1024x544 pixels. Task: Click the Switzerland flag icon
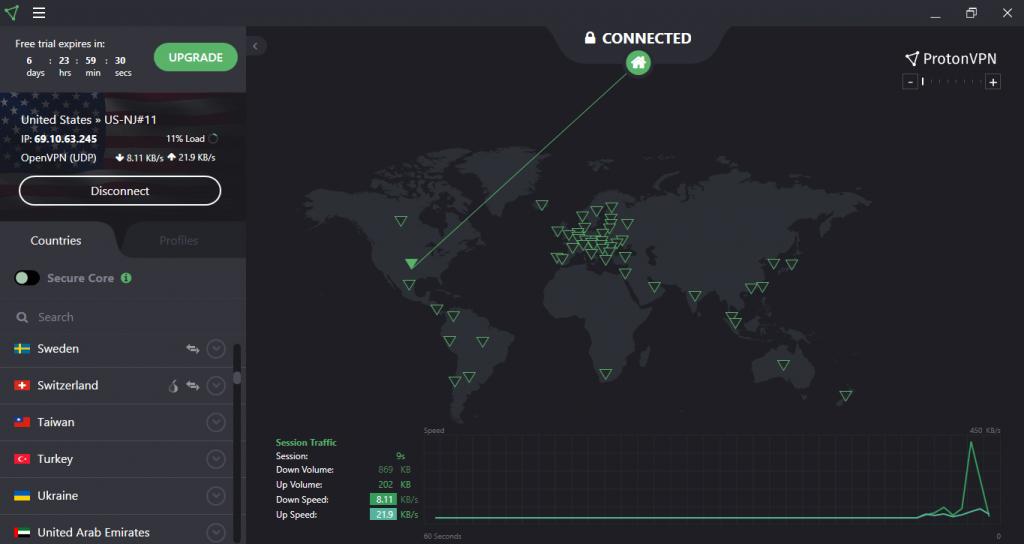click(x=22, y=385)
